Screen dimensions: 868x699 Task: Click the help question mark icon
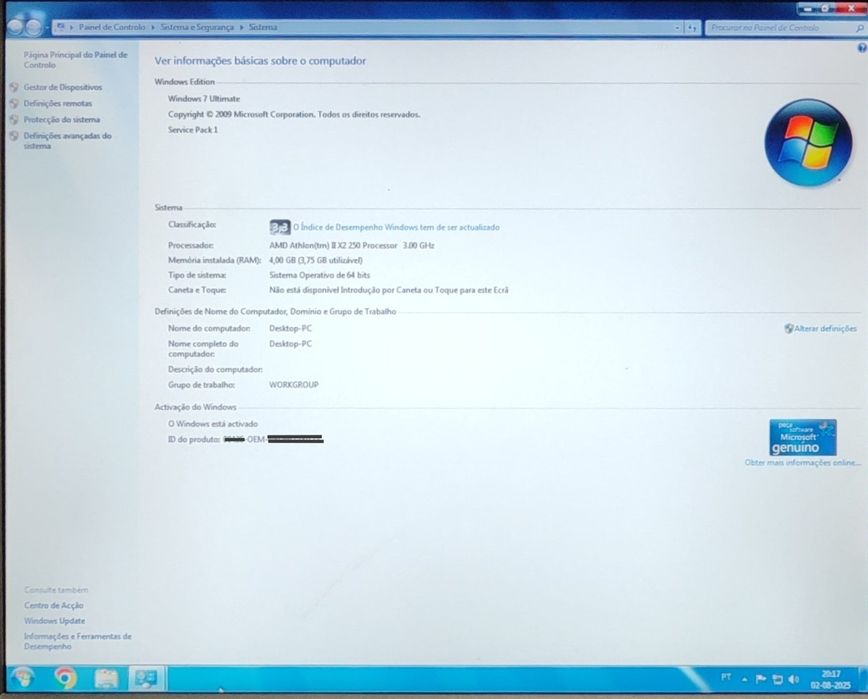point(862,48)
